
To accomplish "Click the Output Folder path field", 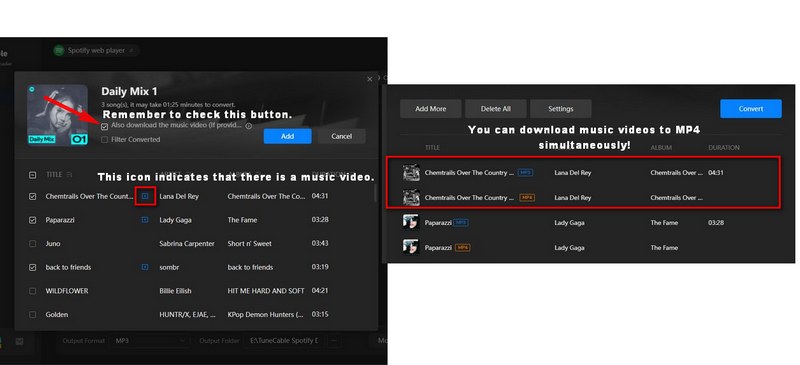I will [284, 340].
